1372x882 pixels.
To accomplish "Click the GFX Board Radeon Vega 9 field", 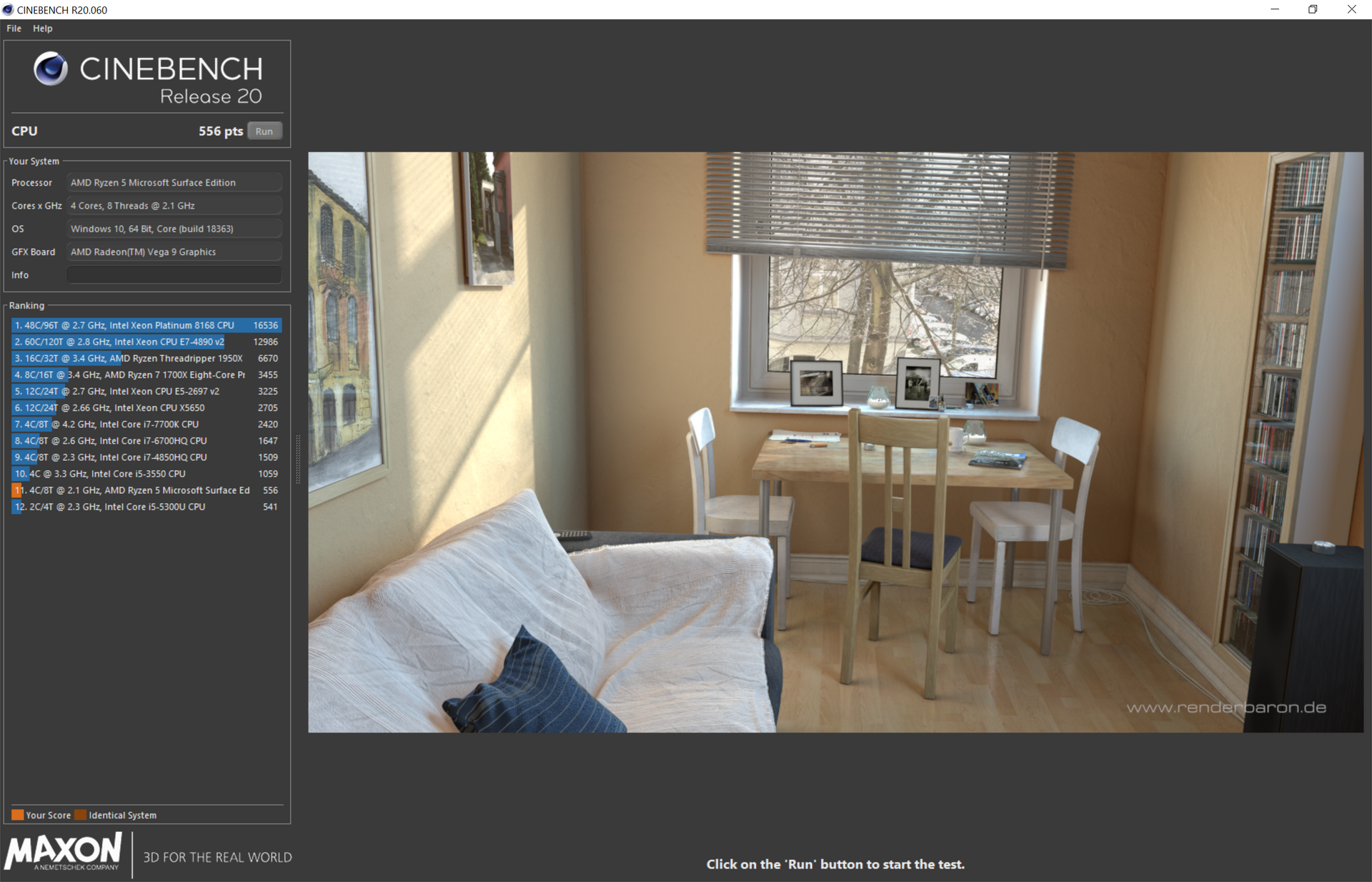I will pyautogui.click(x=174, y=252).
